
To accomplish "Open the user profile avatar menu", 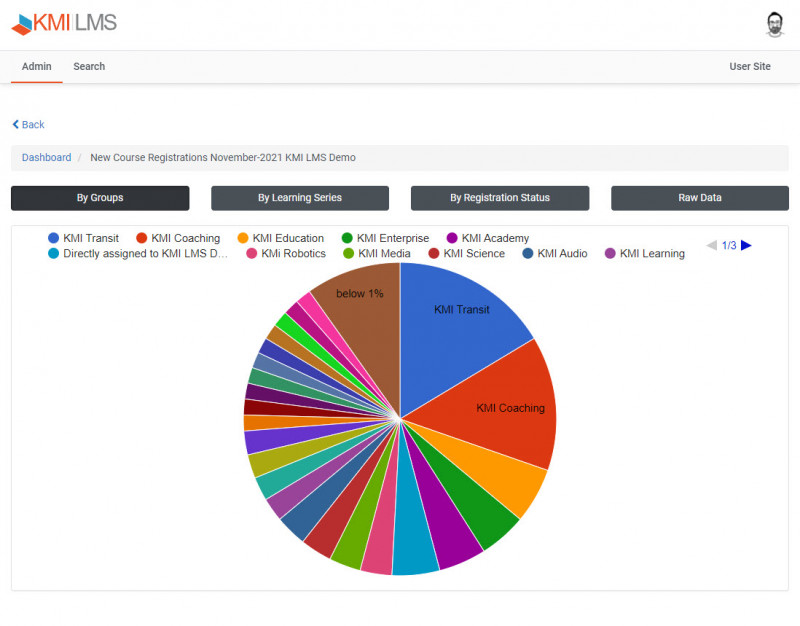I will (x=774, y=24).
